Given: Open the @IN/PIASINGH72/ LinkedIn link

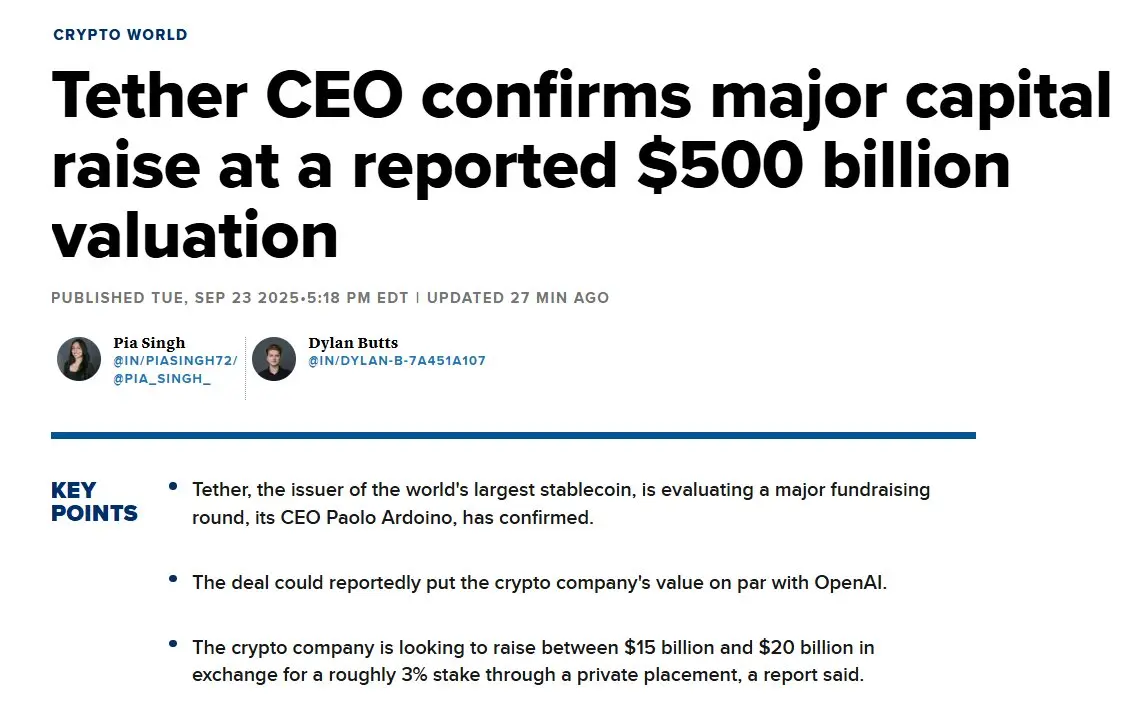Looking at the screenshot, I should click(x=175, y=361).
